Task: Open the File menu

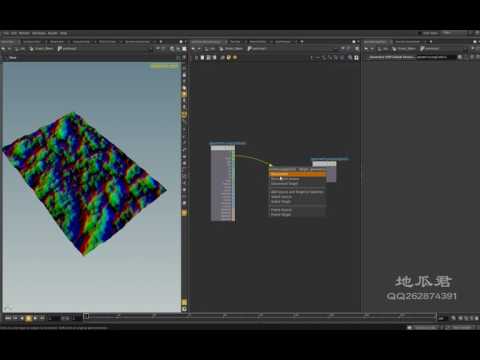Action: pos(6,33)
